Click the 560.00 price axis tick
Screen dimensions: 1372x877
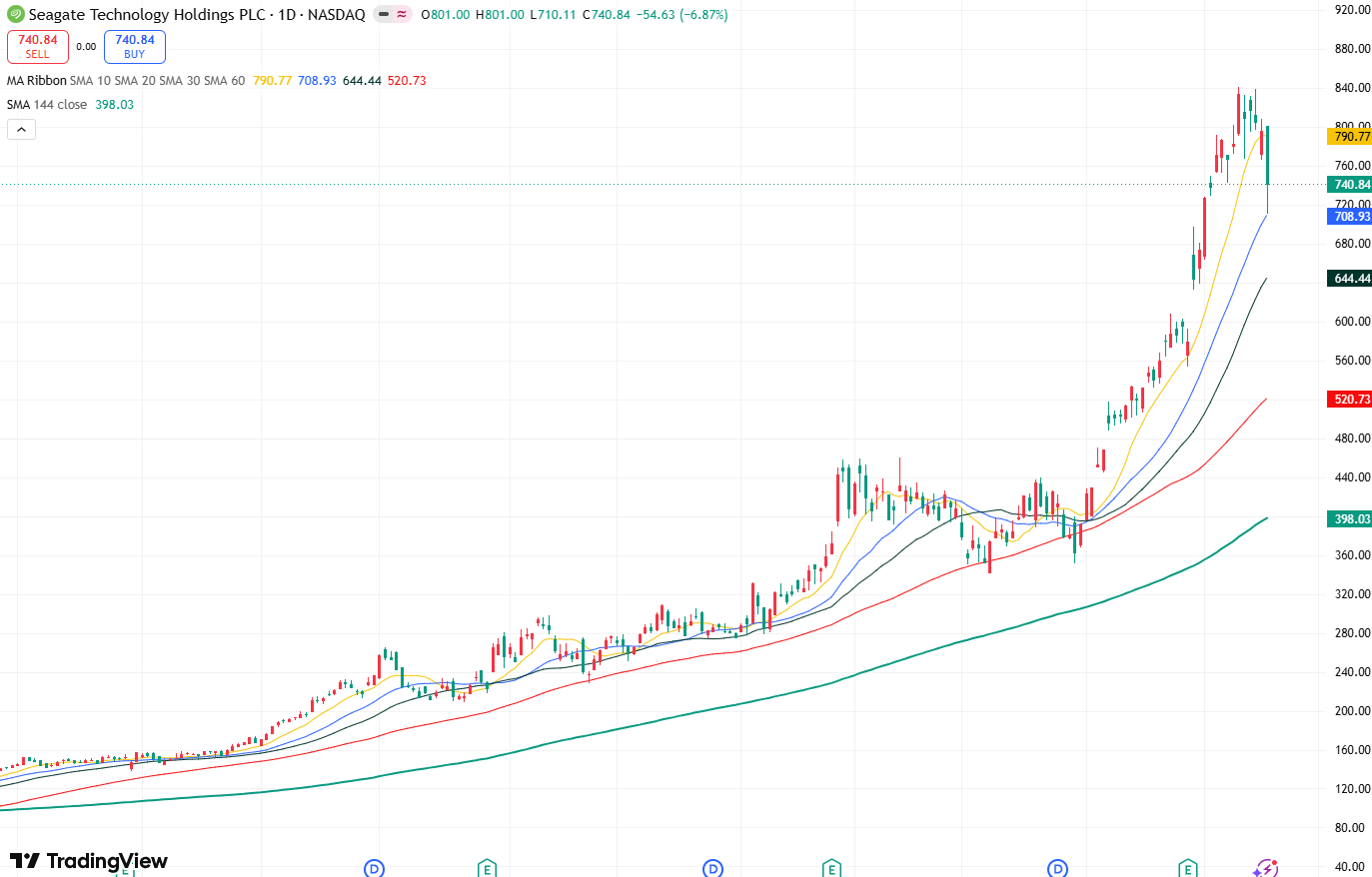(1352, 361)
